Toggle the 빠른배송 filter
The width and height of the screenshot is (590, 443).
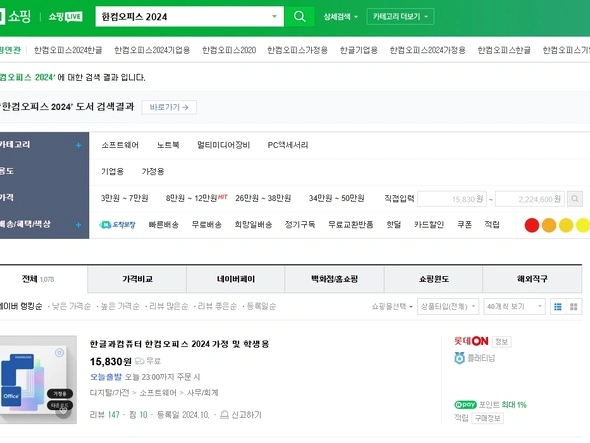coord(163,225)
